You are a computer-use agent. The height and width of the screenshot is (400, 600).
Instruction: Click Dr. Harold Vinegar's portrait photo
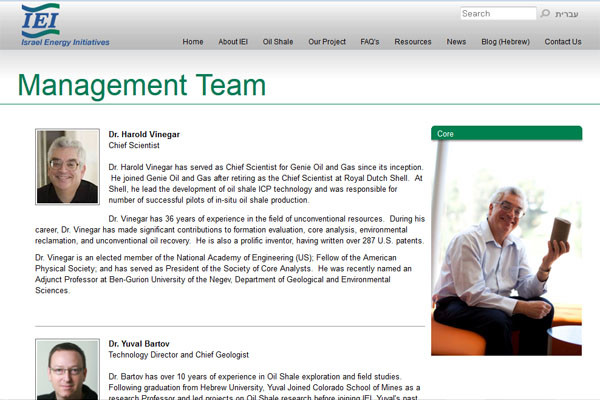point(68,167)
